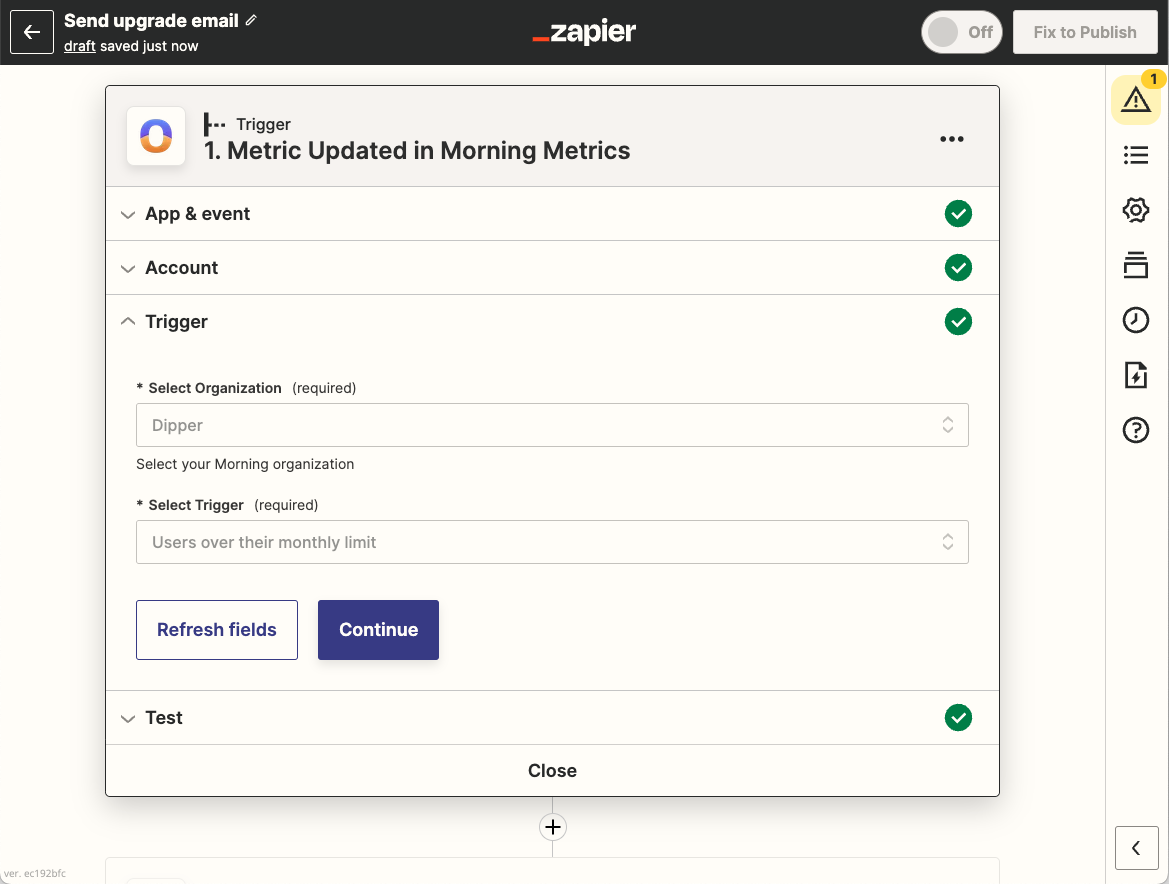This screenshot has width=1169, height=884.
Task: Open the trigger step three-dot menu
Action: 951,139
